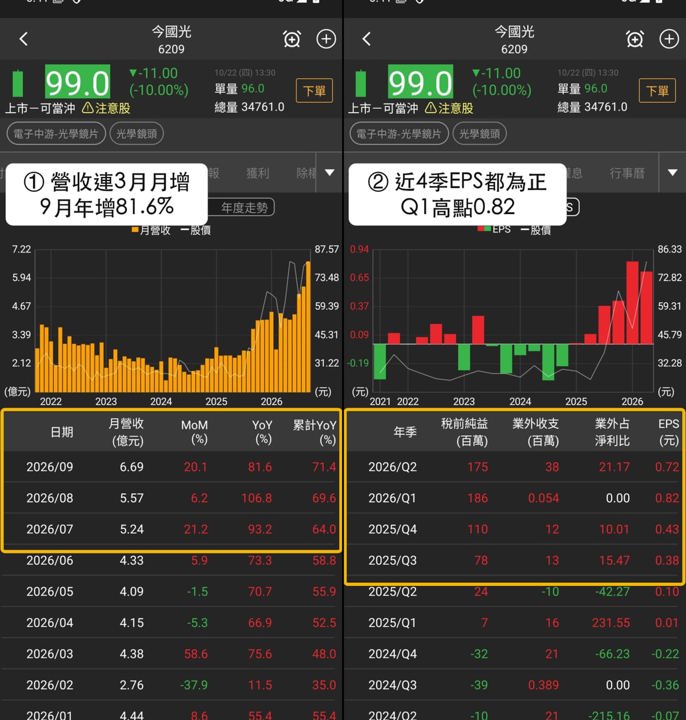Tap the quarterly EPS bar chart

point(513,321)
